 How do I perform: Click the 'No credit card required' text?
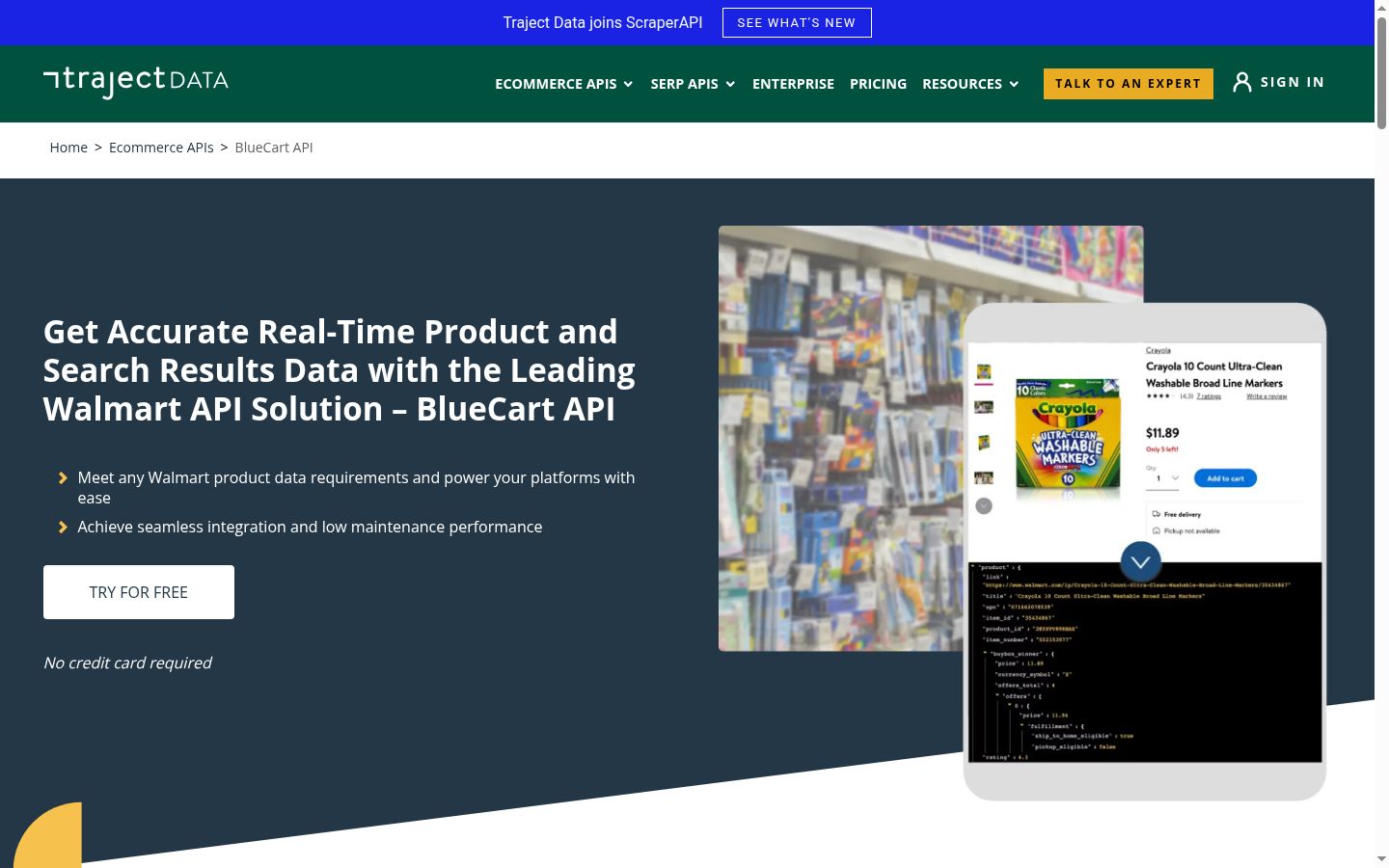click(x=127, y=664)
